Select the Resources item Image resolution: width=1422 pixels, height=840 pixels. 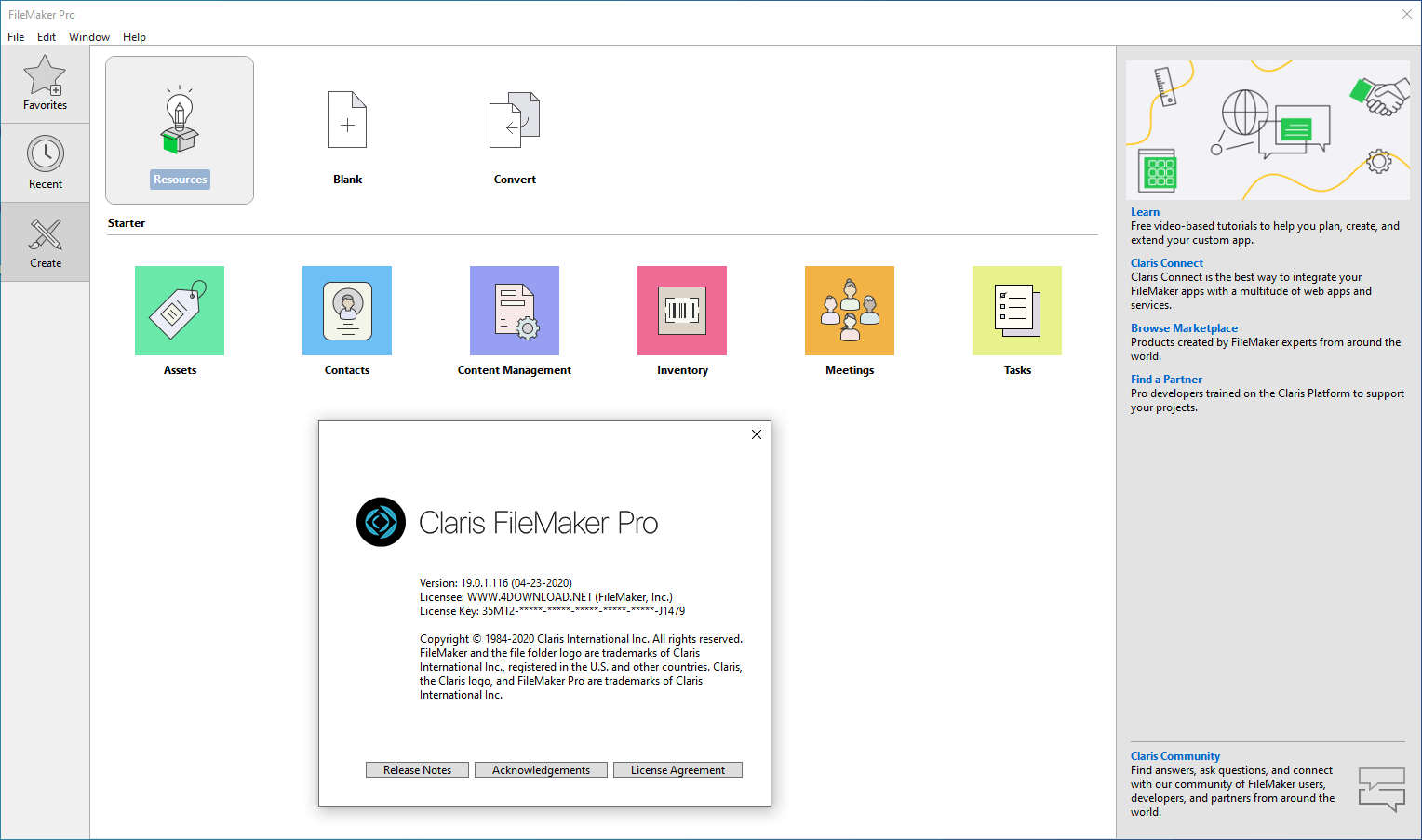179,129
